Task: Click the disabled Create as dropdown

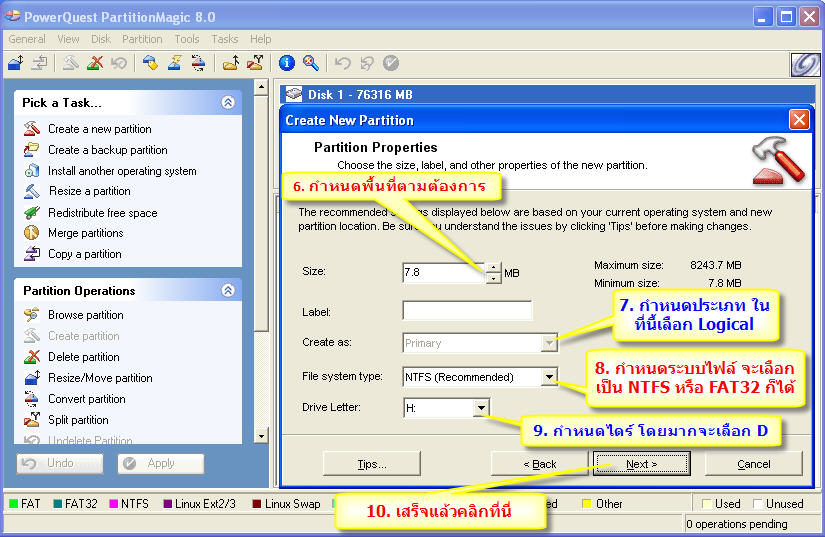Action: coord(480,343)
